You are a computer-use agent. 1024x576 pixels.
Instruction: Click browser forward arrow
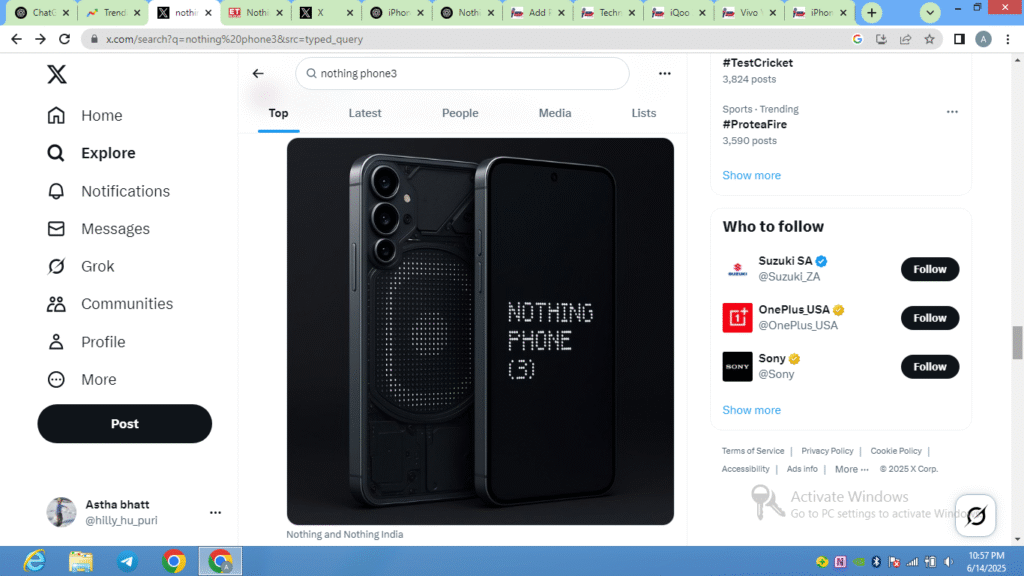point(40,39)
